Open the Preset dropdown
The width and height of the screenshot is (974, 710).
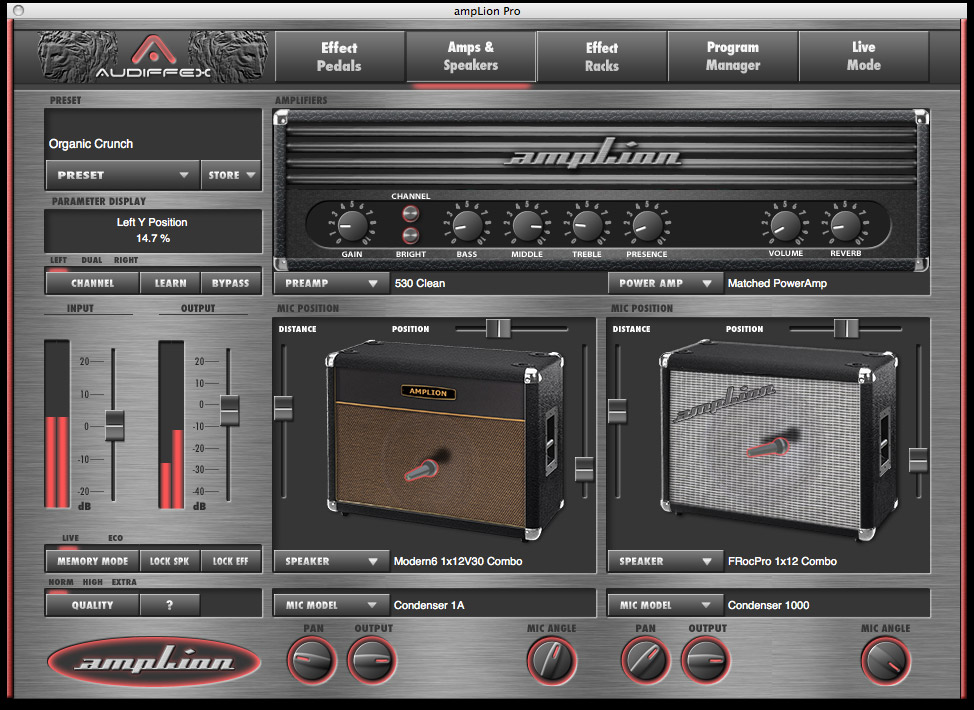123,175
